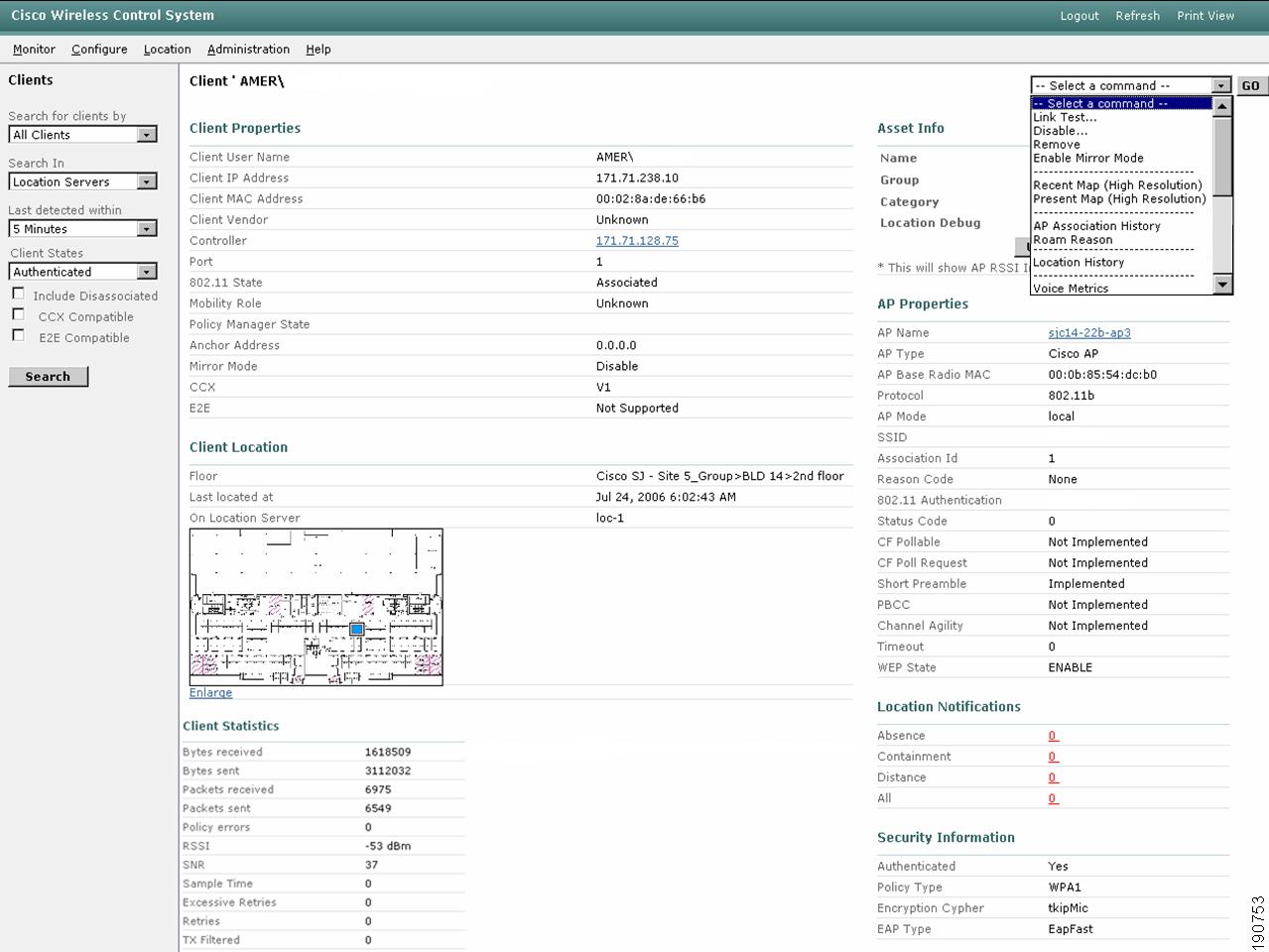Click the floor value 'Cisco SJ - Site 5_Group>BLD 14>2nd floor'
Screen dimensions: 1269x952
(720, 477)
